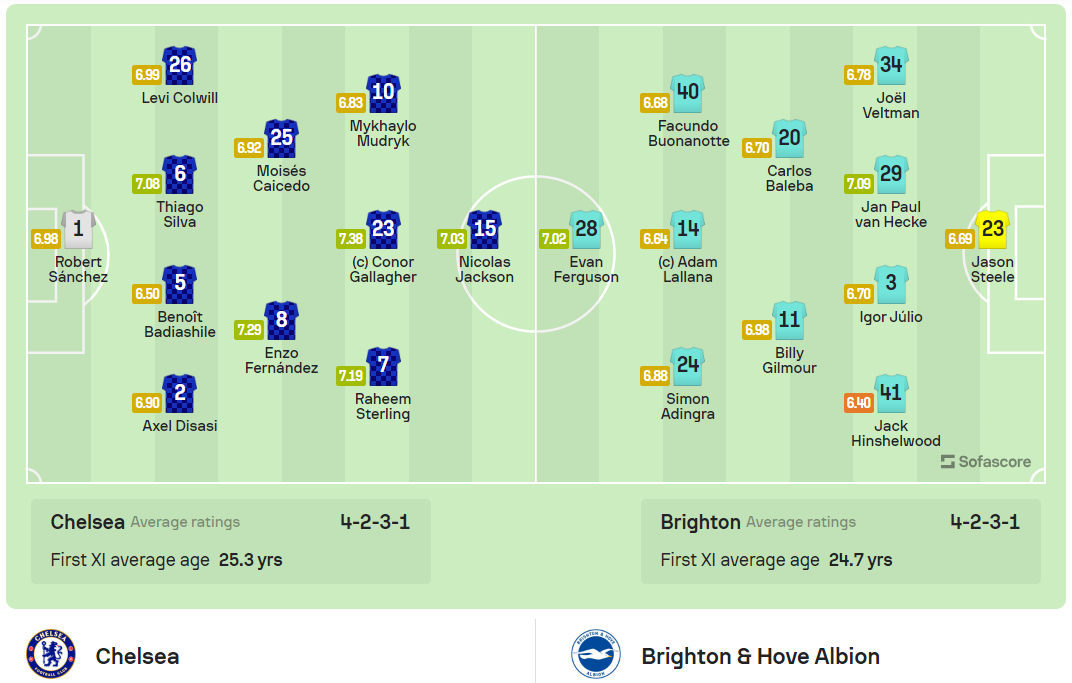Screen dimensions: 1072x683
Task: Select Robert Sánchez's goalkeeper jersey
Action: (x=78, y=227)
